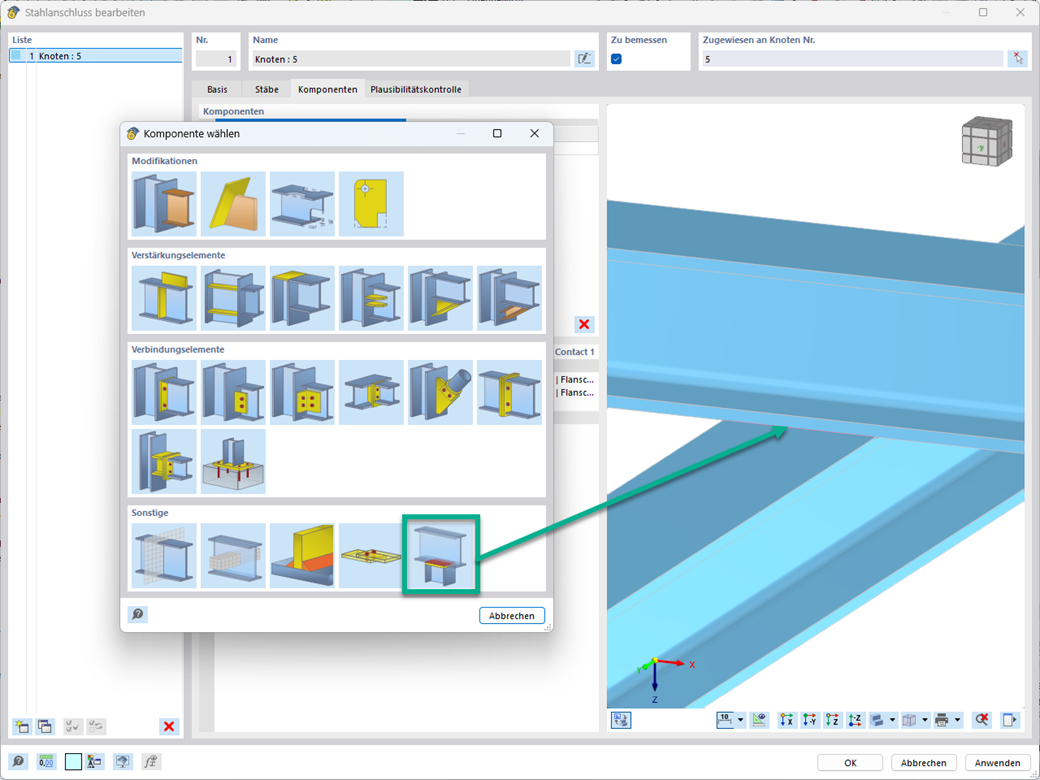This screenshot has width=1040, height=780.
Task: Set view in Z direction
Action: (832, 720)
